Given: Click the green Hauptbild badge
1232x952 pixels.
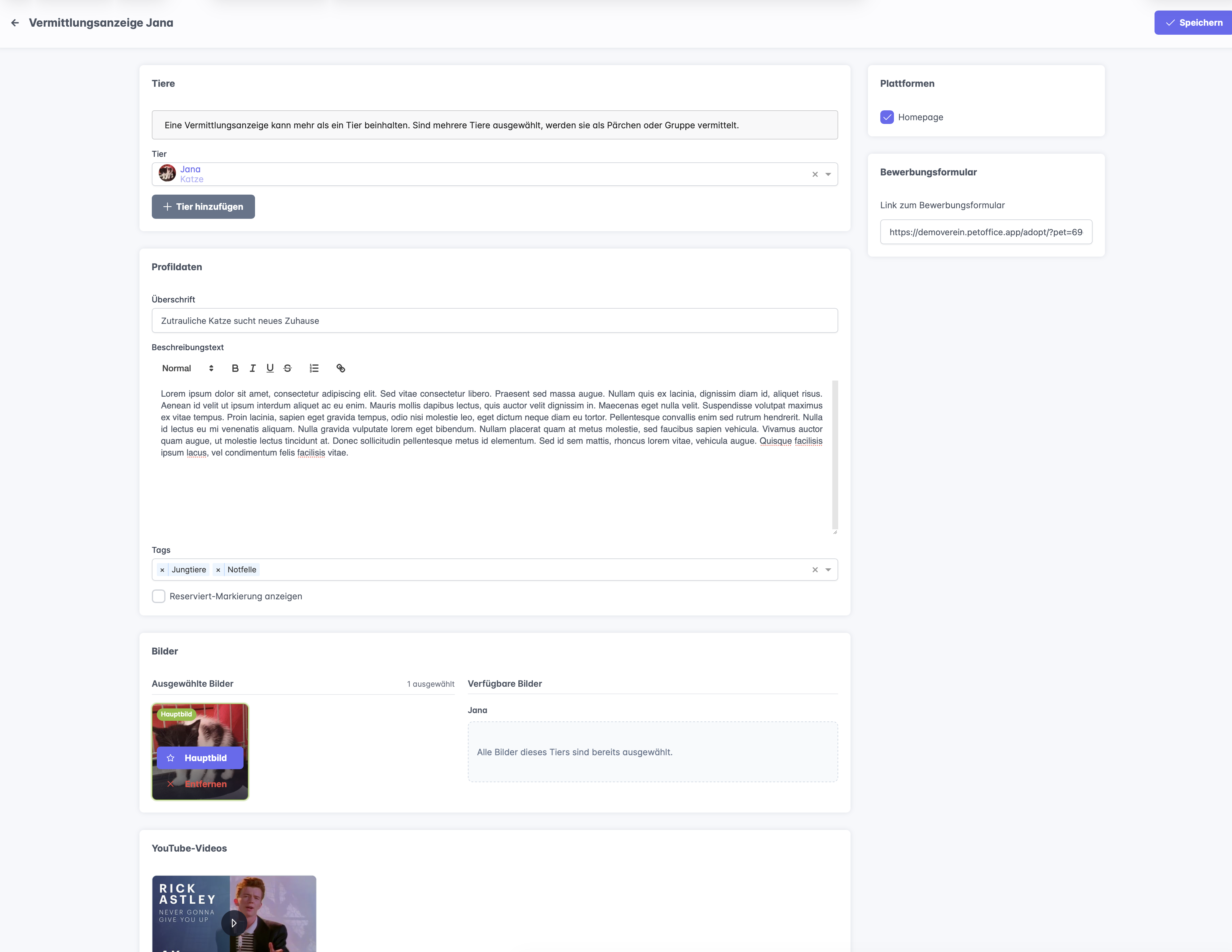Looking at the screenshot, I should [x=177, y=714].
